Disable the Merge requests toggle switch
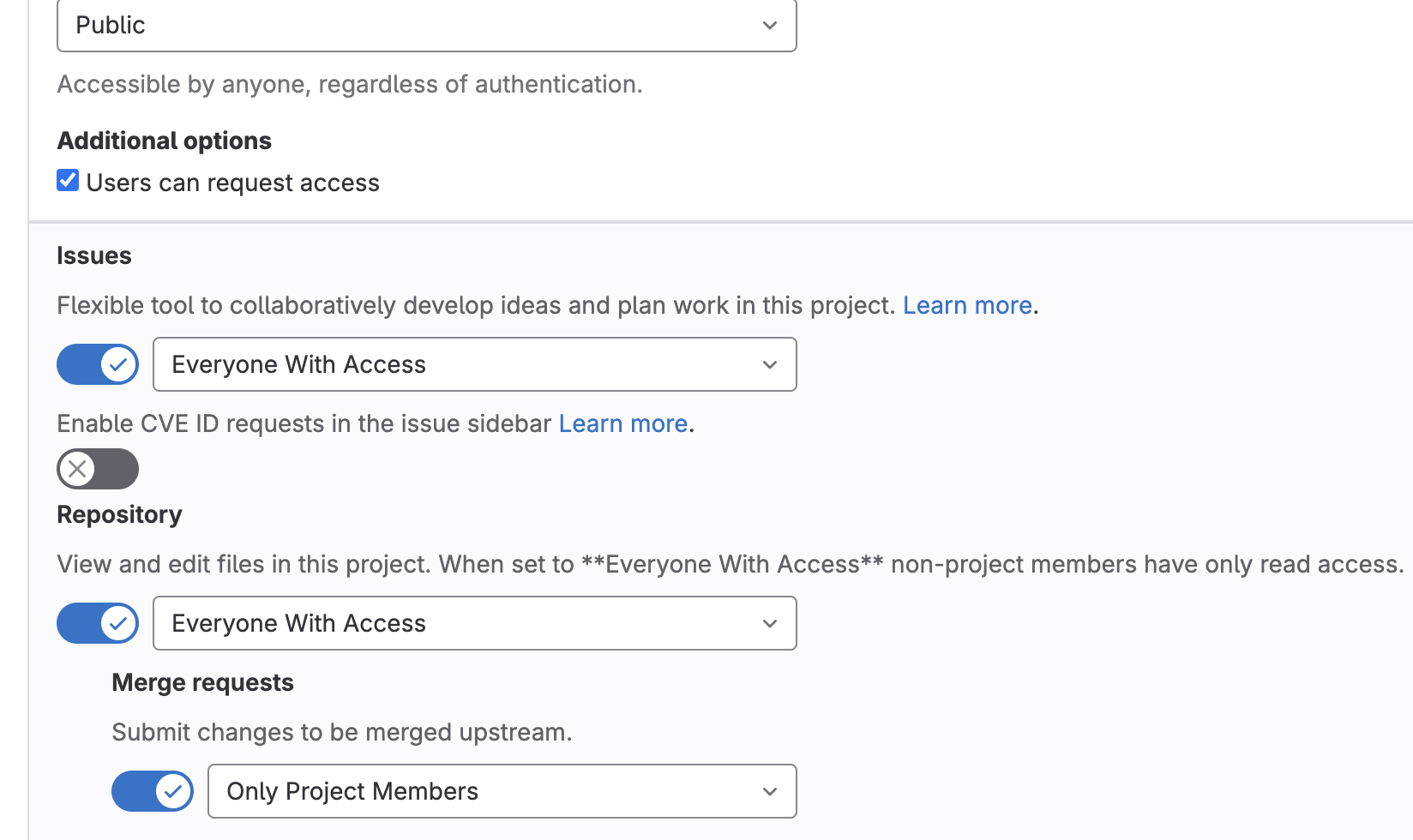The height and width of the screenshot is (840, 1413). pyautogui.click(x=152, y=792)
